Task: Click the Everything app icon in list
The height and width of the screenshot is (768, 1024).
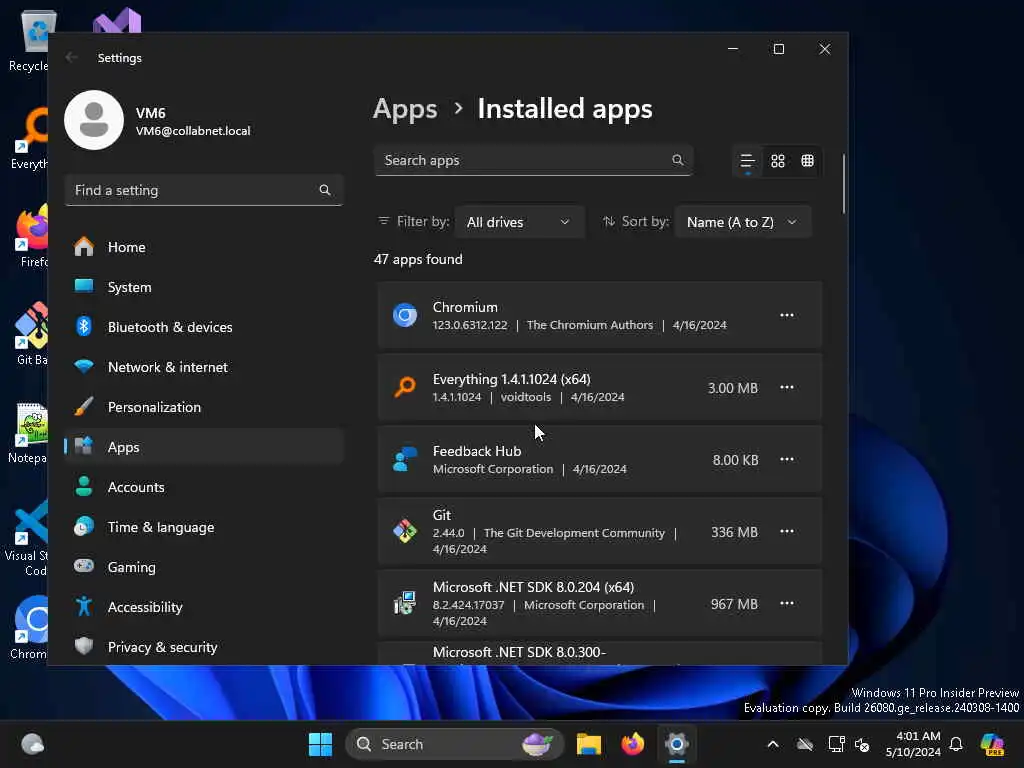Action: pos(405,387)
